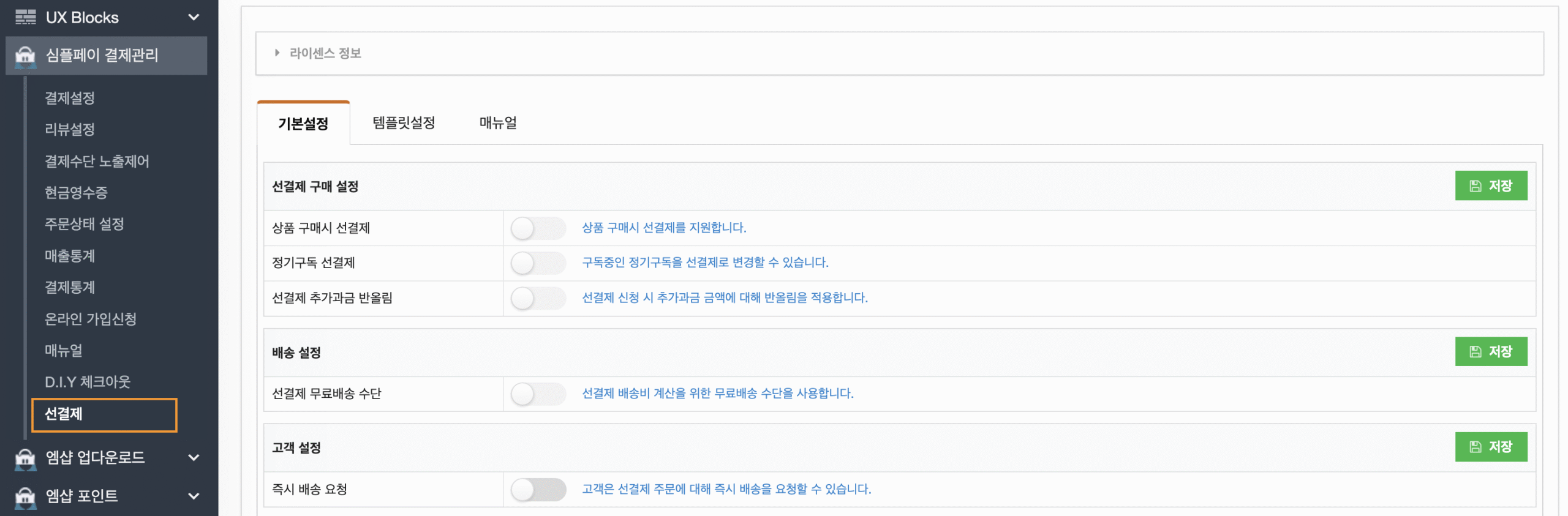Click the 심플페이 결제관리 shop icon
This screenshot has width=1568, height=516.
25,56
